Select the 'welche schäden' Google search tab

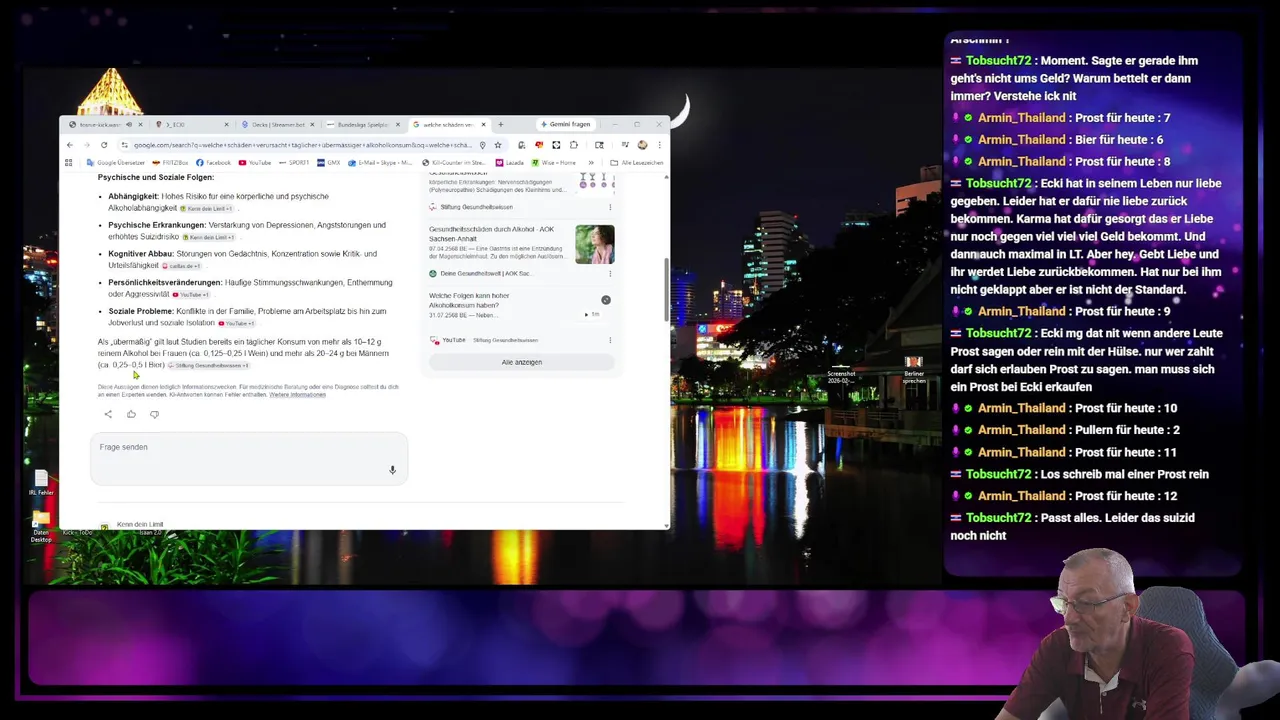(x=448, y=125)
